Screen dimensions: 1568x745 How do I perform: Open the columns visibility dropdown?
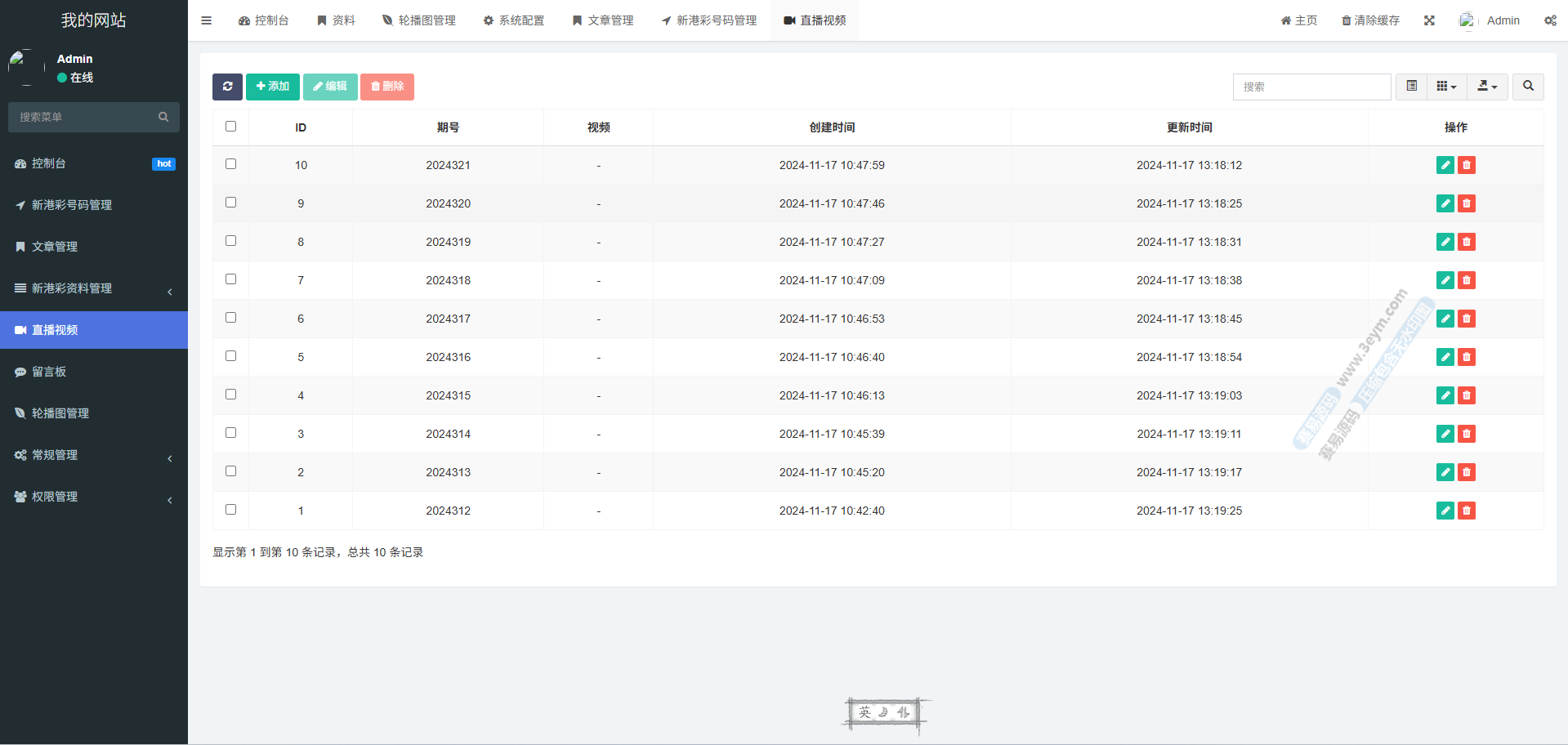click(1446, 87)
